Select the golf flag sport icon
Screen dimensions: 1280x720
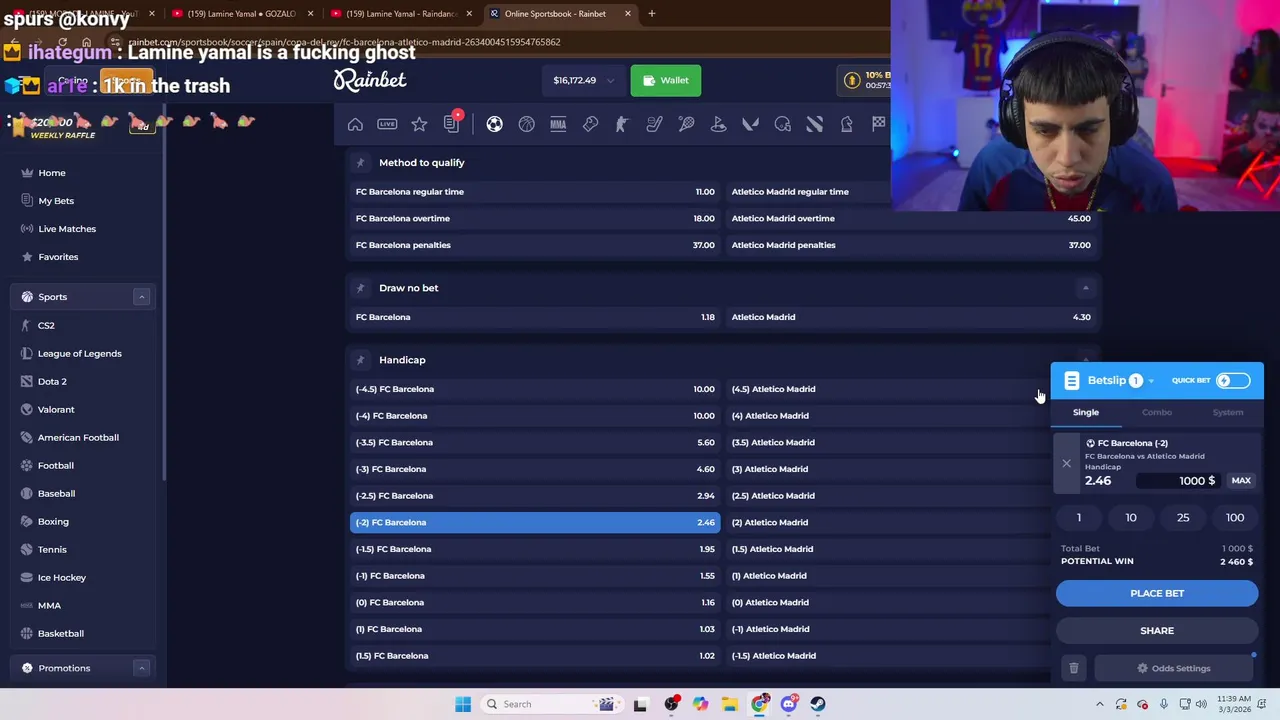(718, 124)
